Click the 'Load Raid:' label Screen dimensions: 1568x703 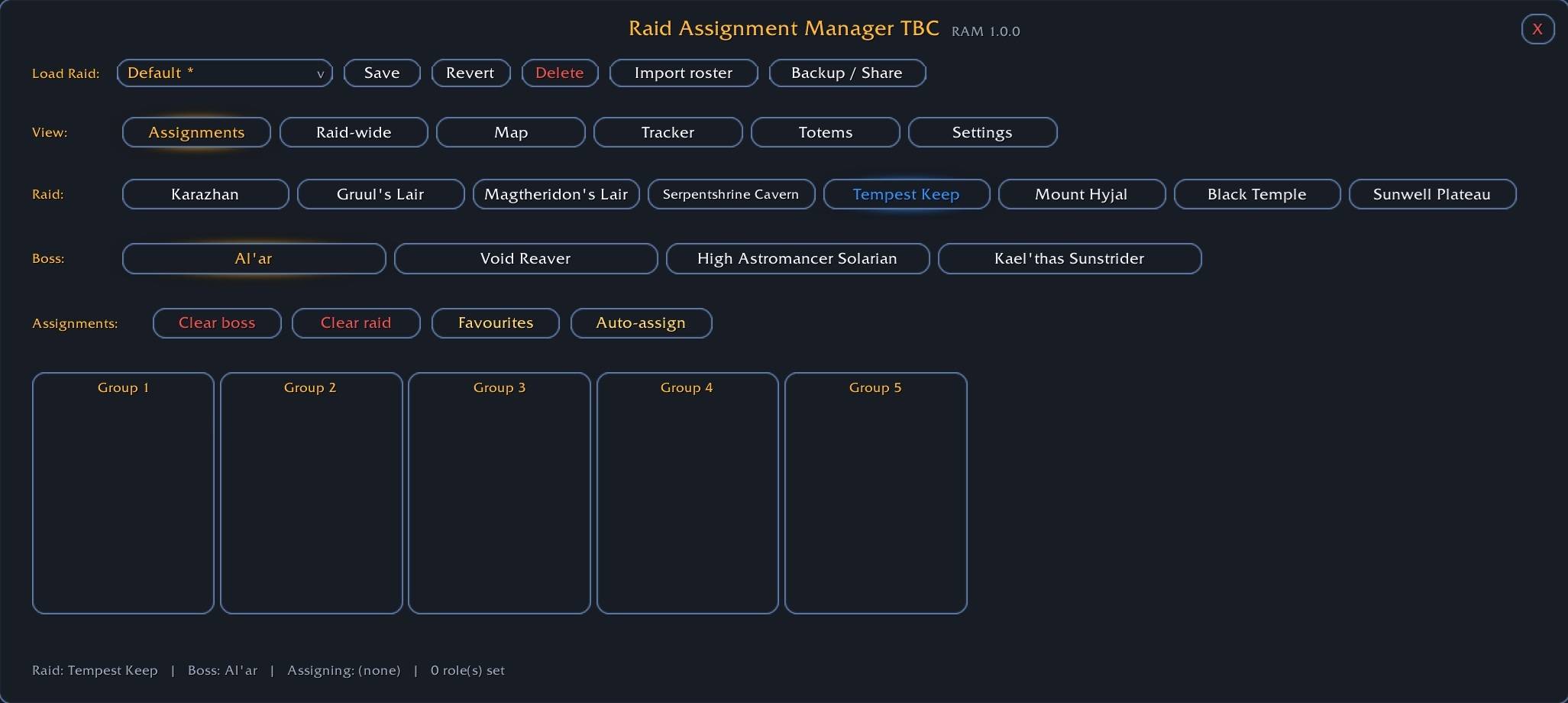coord(66,73)
